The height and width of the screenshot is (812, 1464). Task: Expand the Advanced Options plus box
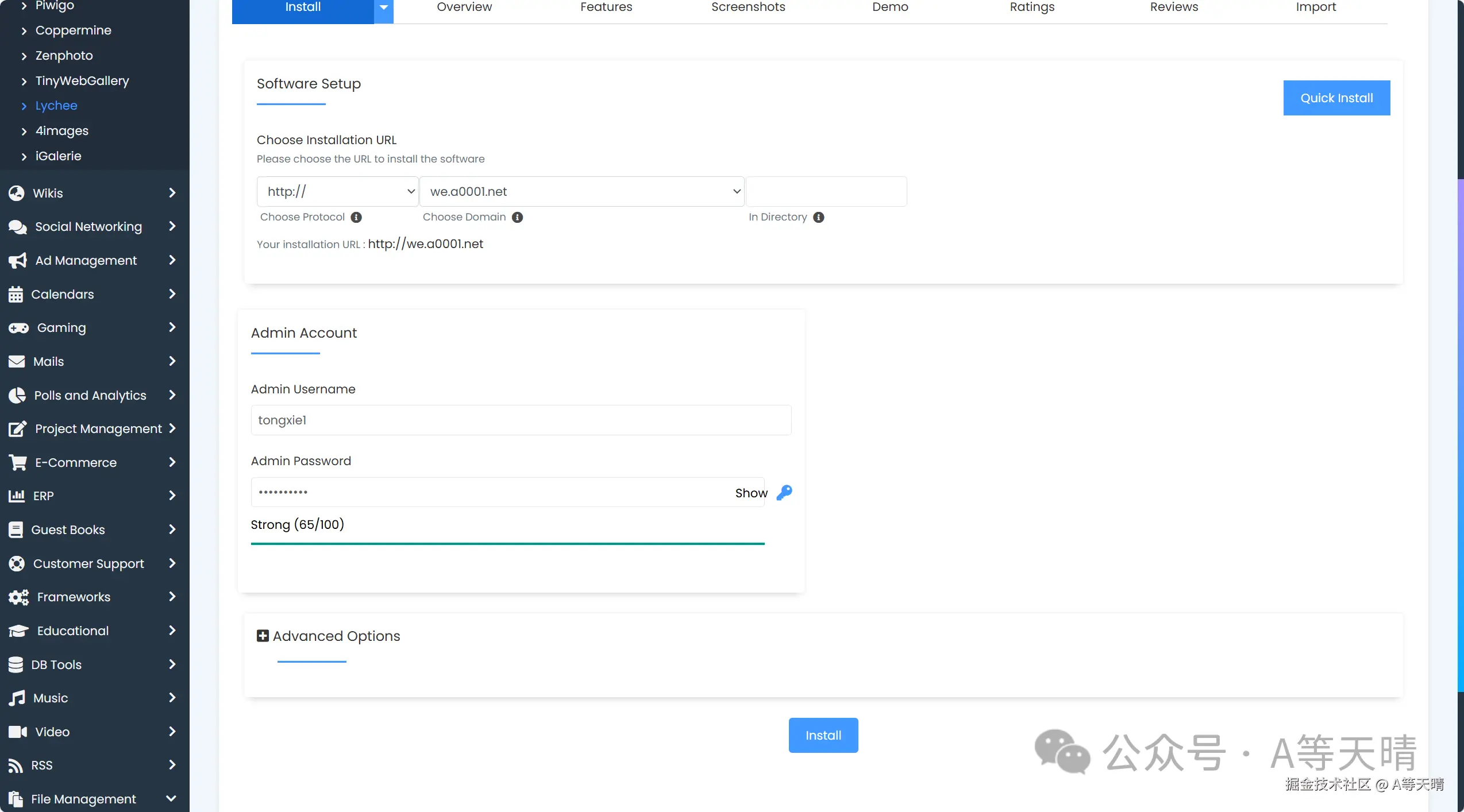(x=263, y=636)
